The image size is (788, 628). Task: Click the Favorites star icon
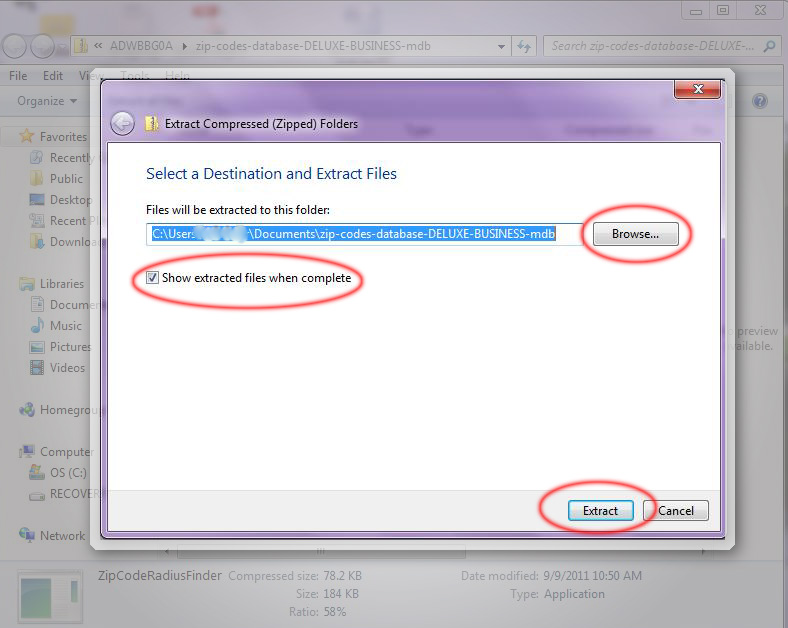[26, 136]
